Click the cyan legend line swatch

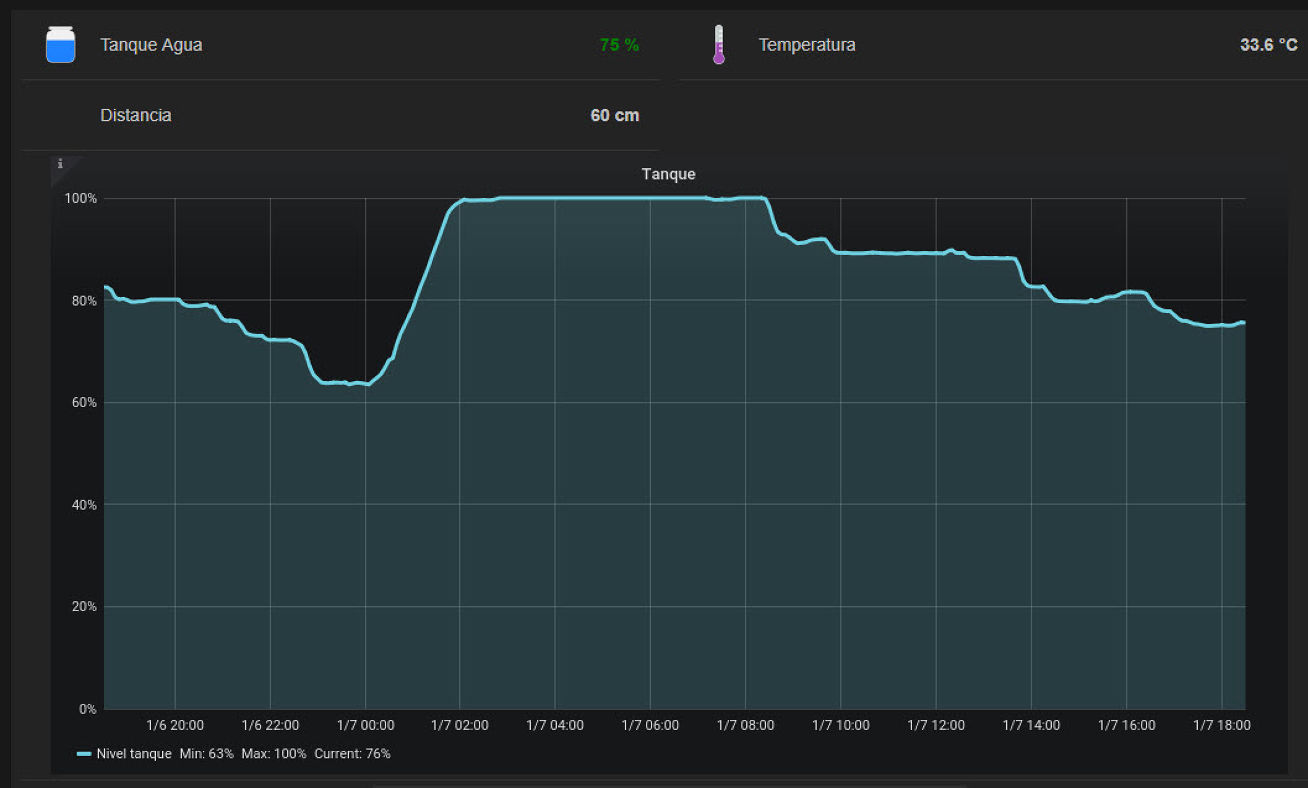point(84,753)
